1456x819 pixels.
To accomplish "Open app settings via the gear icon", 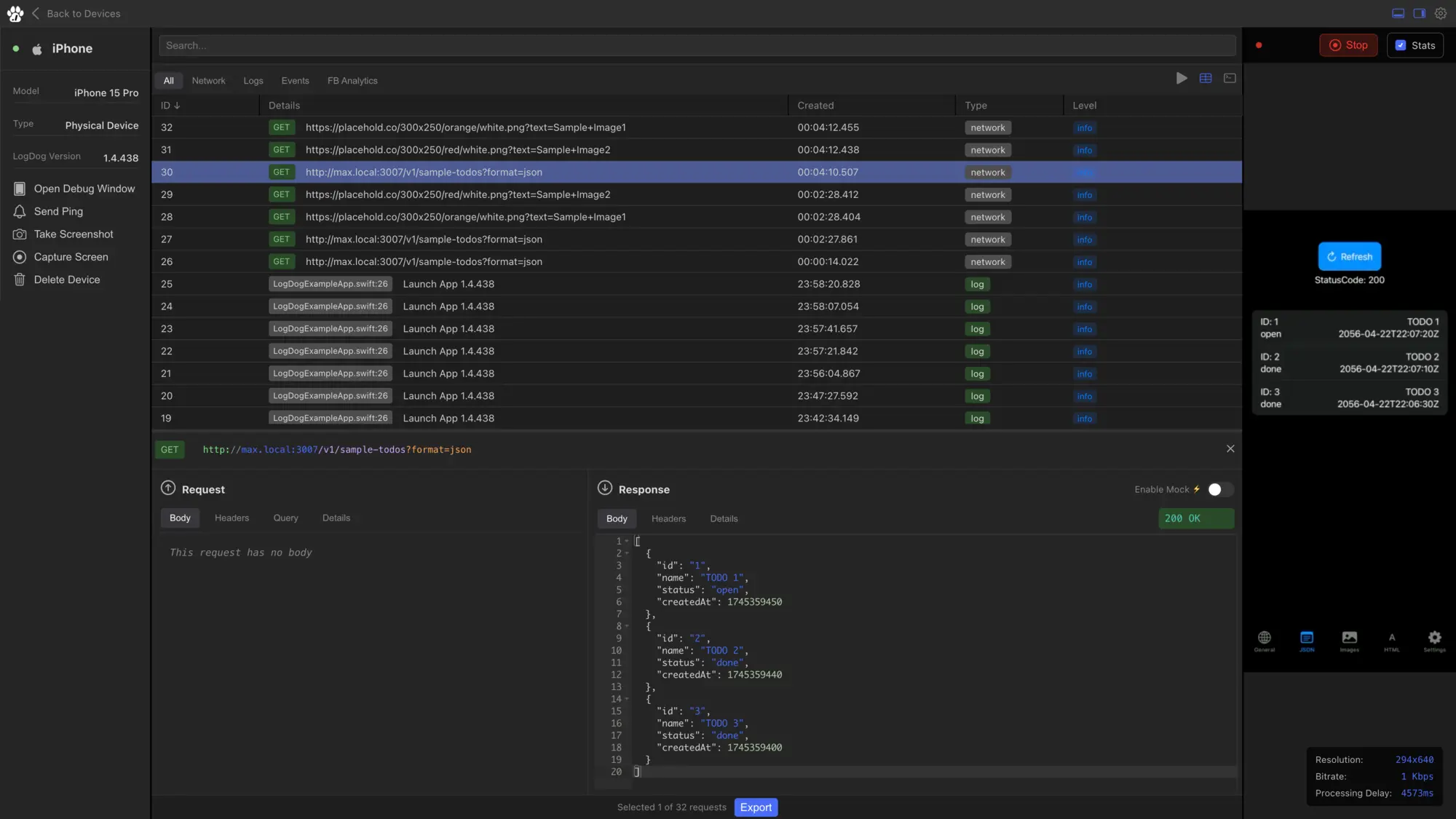I will pyautogui.click(x=1440, y=14).
